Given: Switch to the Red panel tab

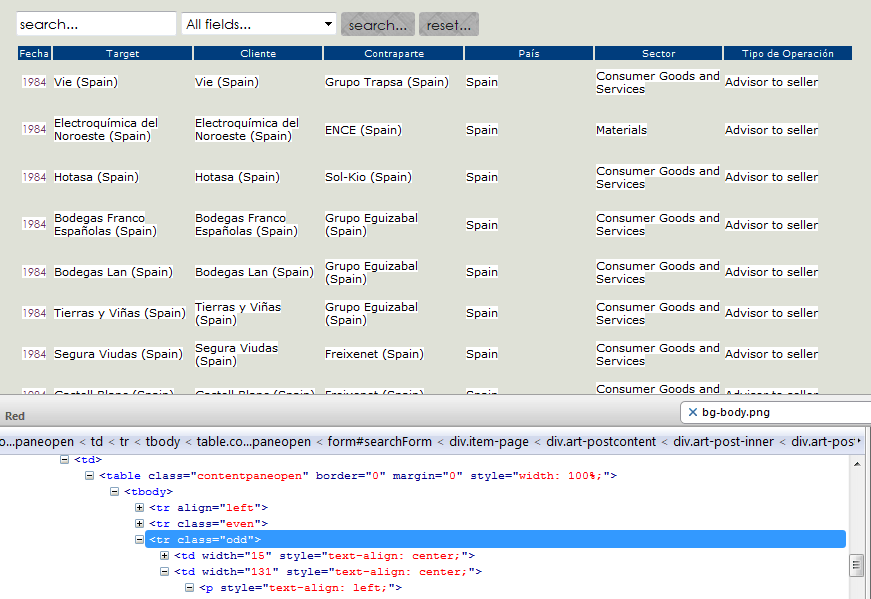Looking at the screenshot, I should click(15, 416).
